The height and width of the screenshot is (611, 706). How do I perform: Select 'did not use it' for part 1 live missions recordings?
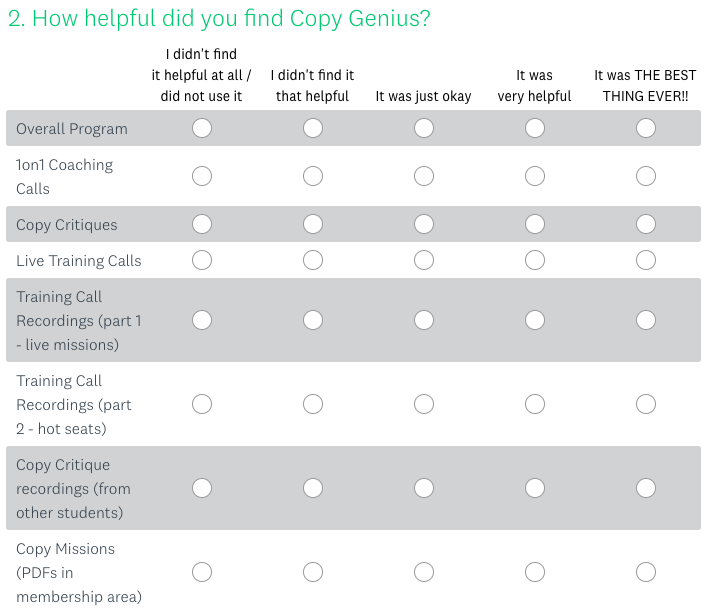point(202,320)
